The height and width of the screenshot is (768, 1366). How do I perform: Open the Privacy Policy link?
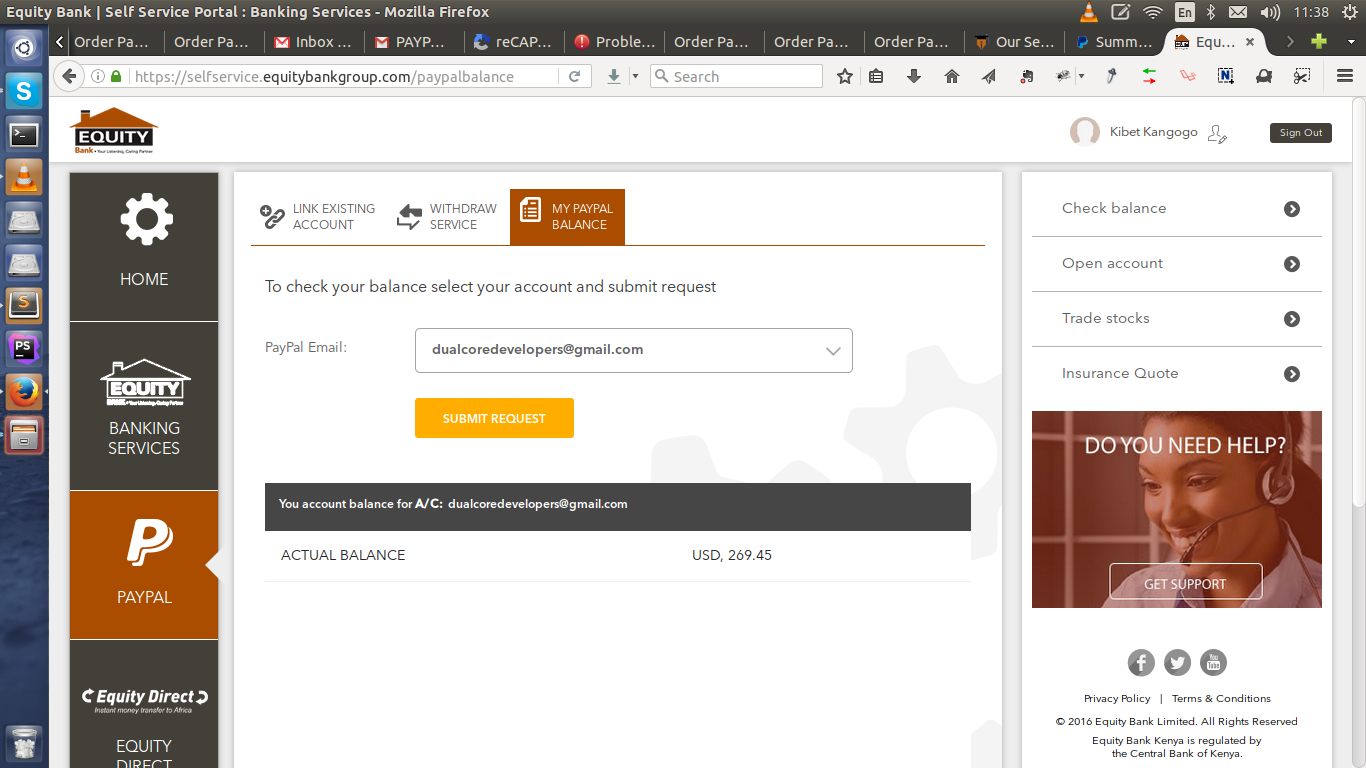[x=1117, y=698]
